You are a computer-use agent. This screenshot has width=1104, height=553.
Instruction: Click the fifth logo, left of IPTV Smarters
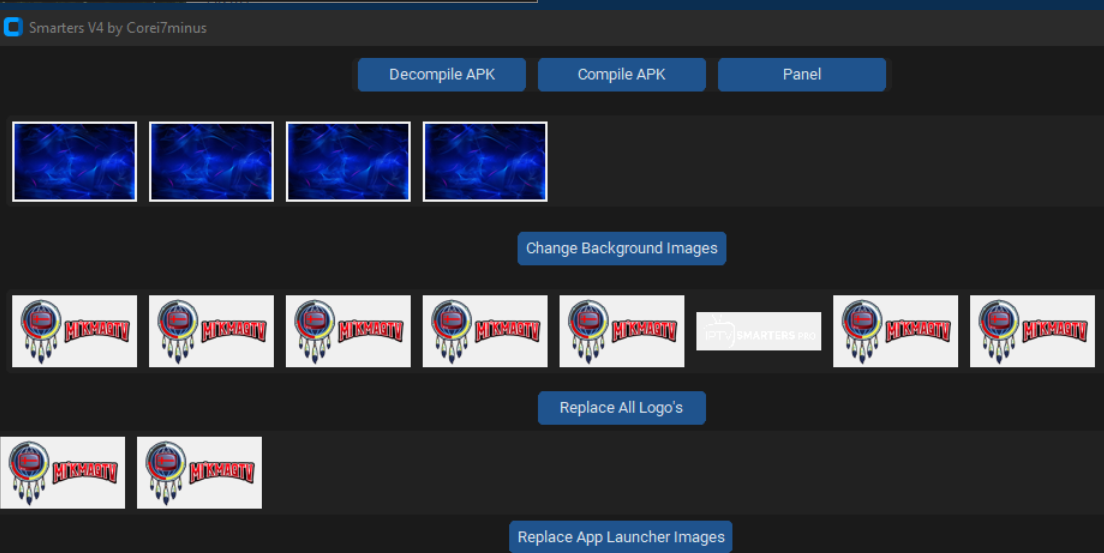click(x=621, y=331)
